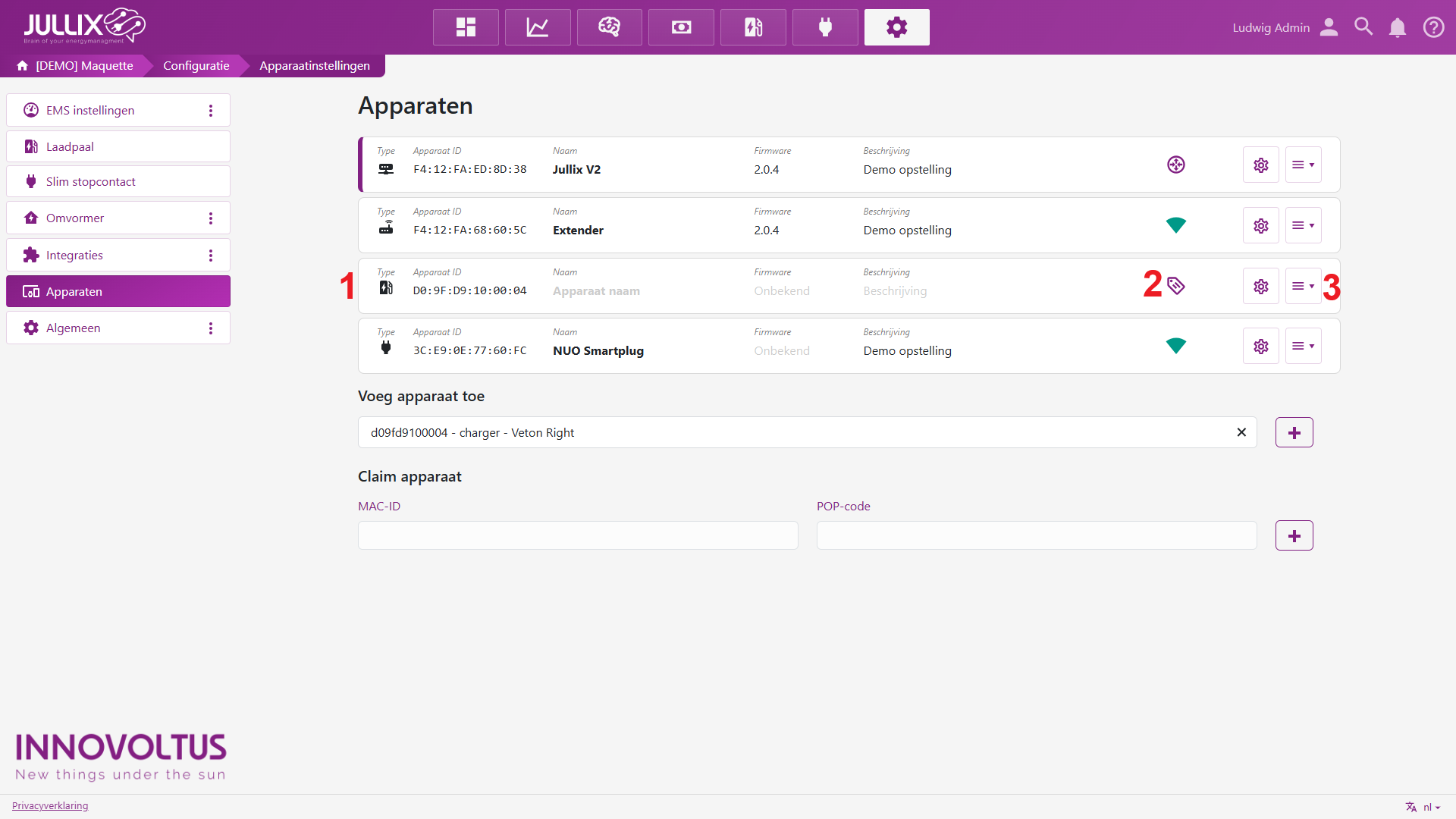
Task: Expand the menu dropdown for Extender row
Action: click(1303, 225)
